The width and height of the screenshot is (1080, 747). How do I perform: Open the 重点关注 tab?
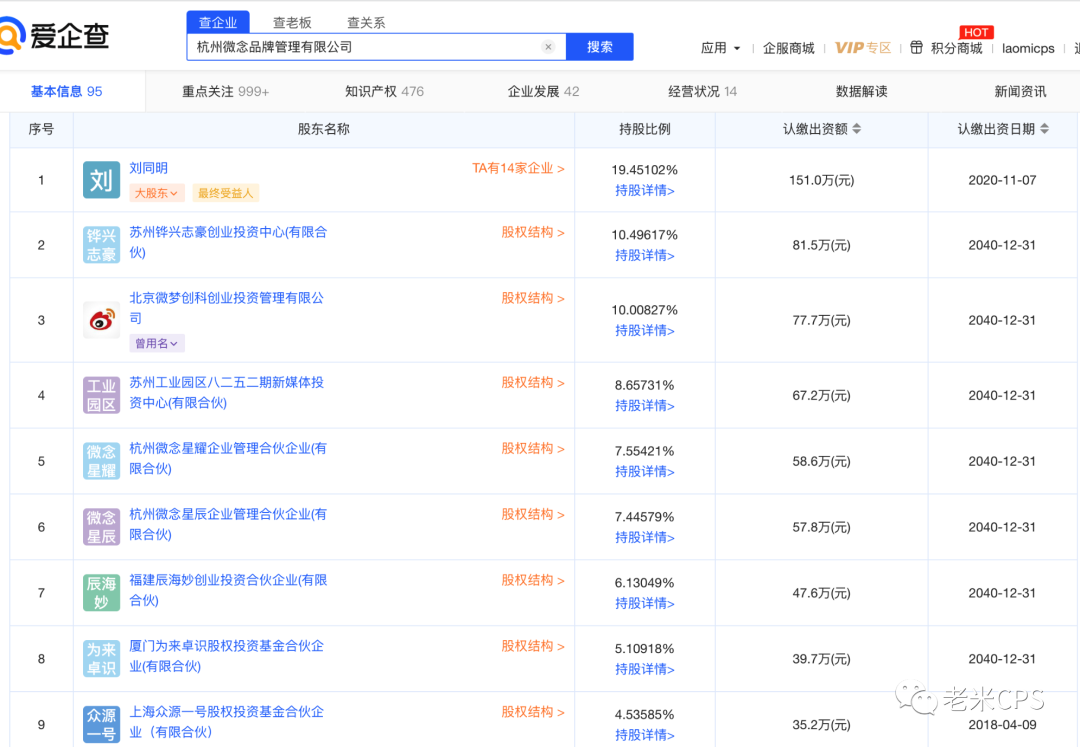(225, 92)
